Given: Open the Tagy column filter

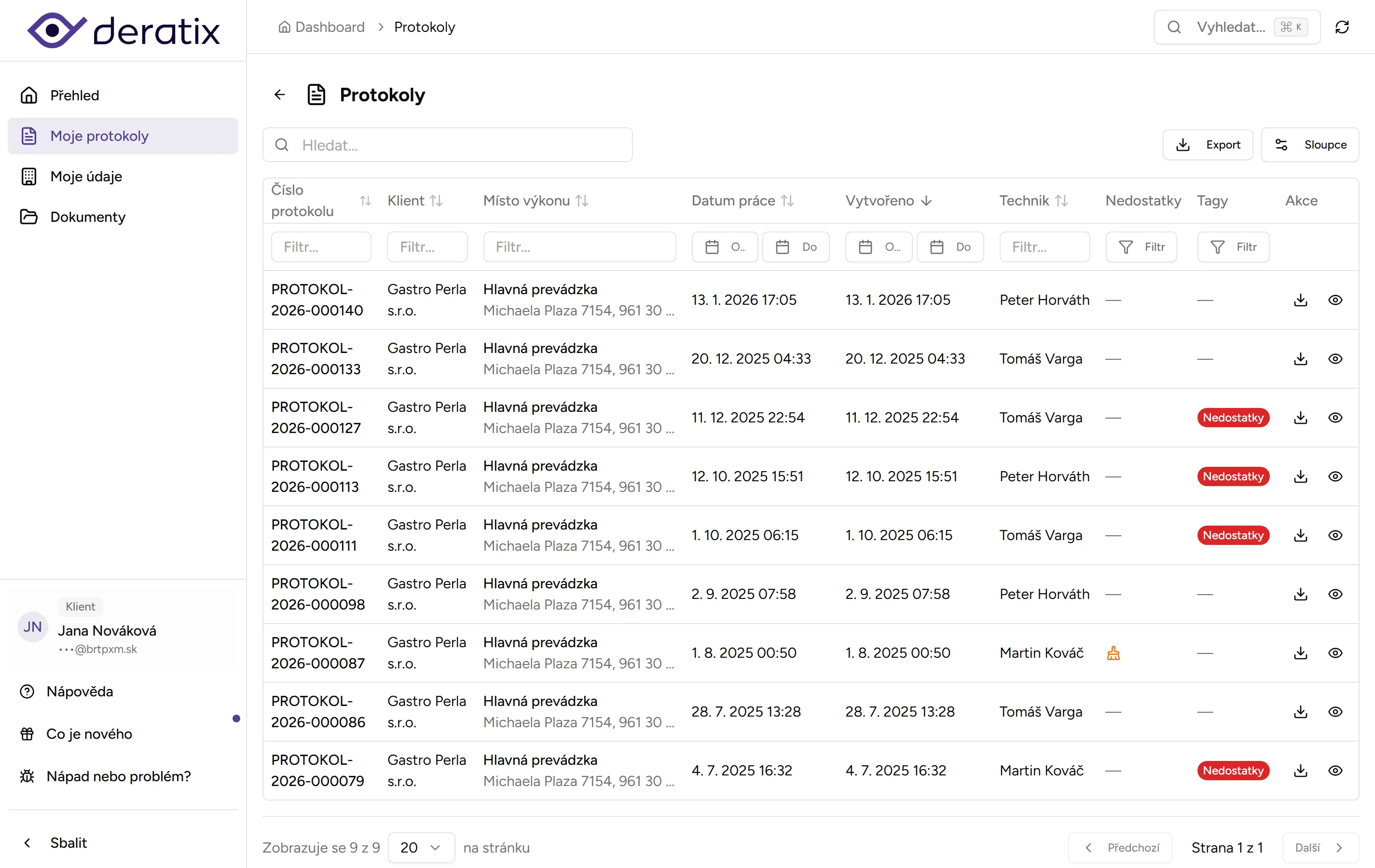Looking at the screenshot, I should pyautogui.click(x=1233, y=247).
